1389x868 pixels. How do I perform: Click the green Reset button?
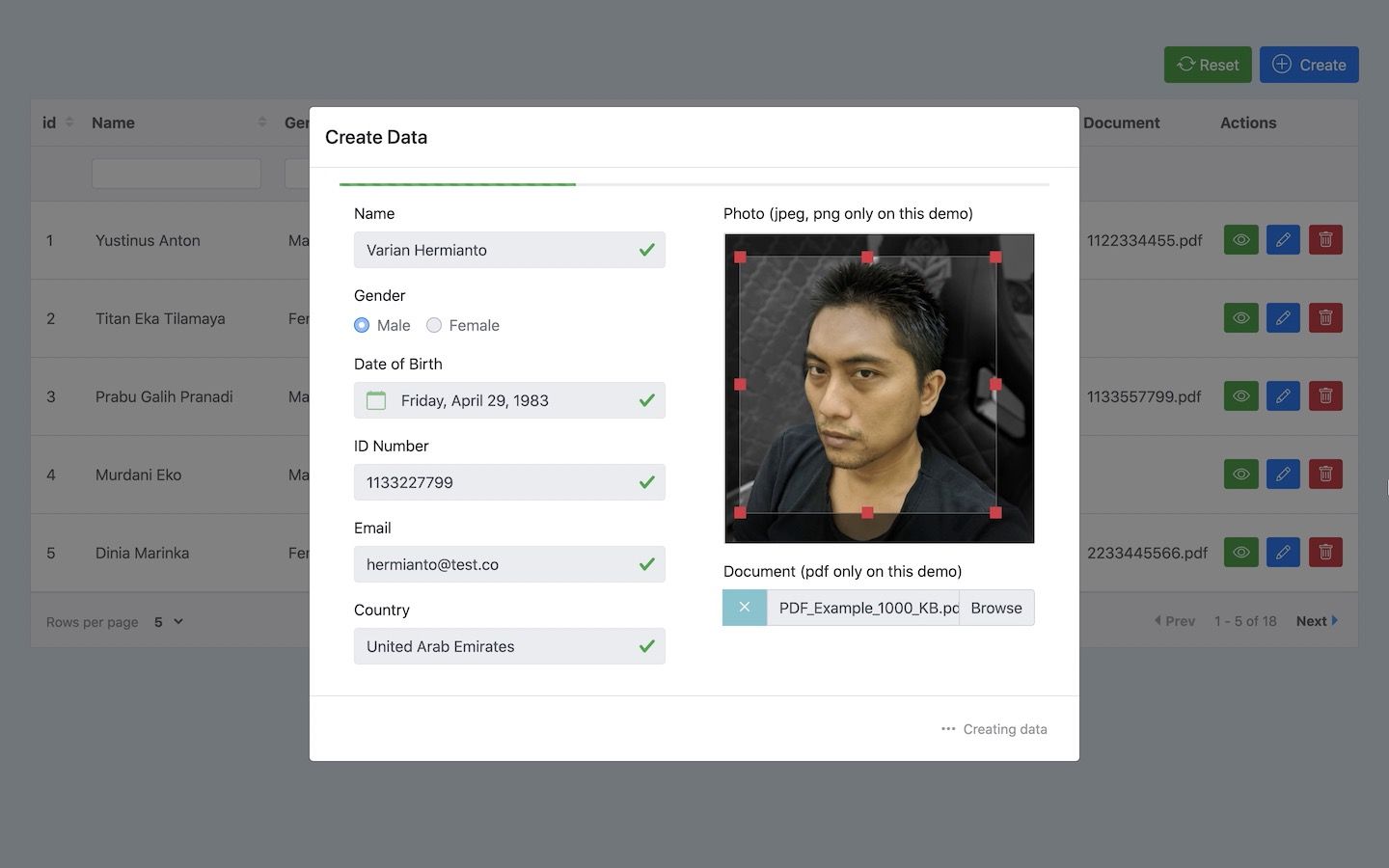1208,65
